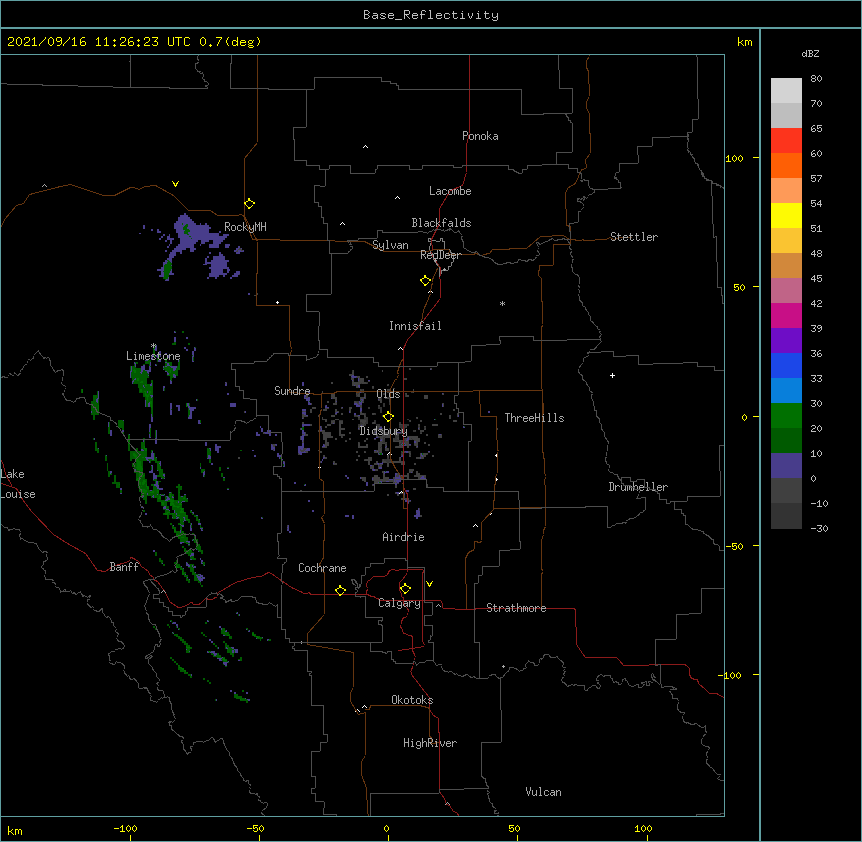Select the yellow diamond marker under Cochrane

tap(340, 590)
